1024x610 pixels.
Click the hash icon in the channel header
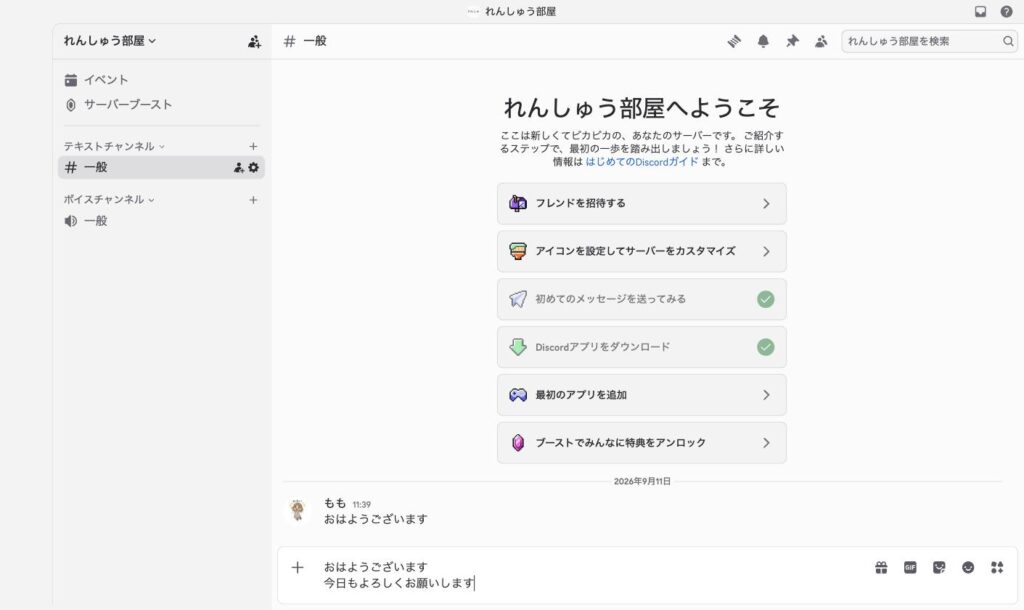289,41
